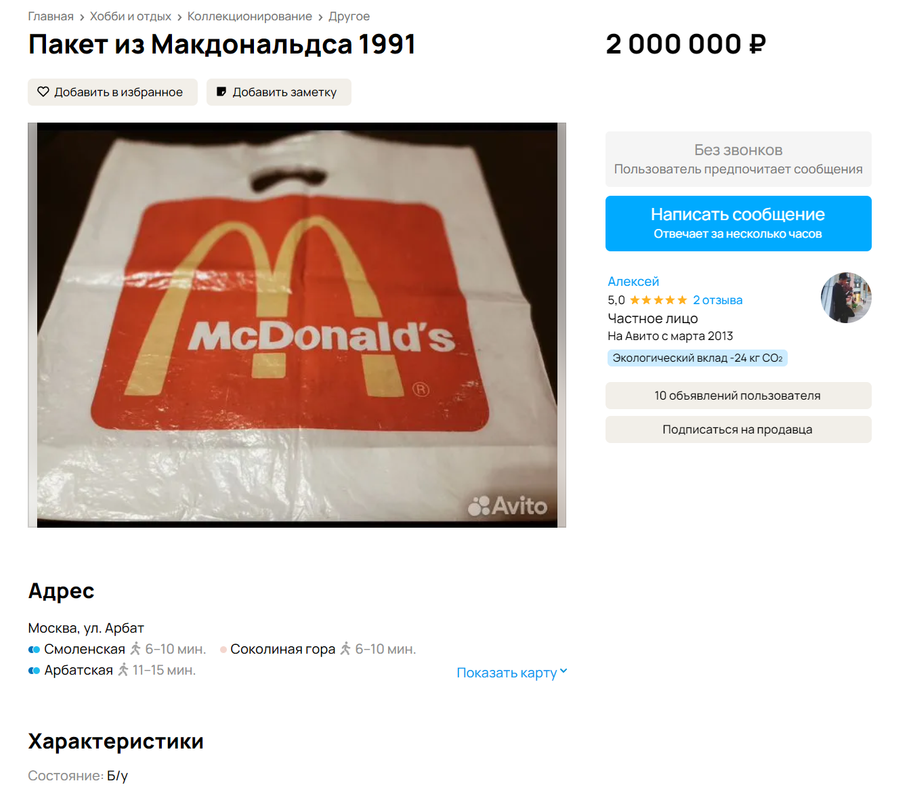The height and width of the screenshot is (800, 915).
Task: Open the 2 отзыва reviews link
Action: 717,300
